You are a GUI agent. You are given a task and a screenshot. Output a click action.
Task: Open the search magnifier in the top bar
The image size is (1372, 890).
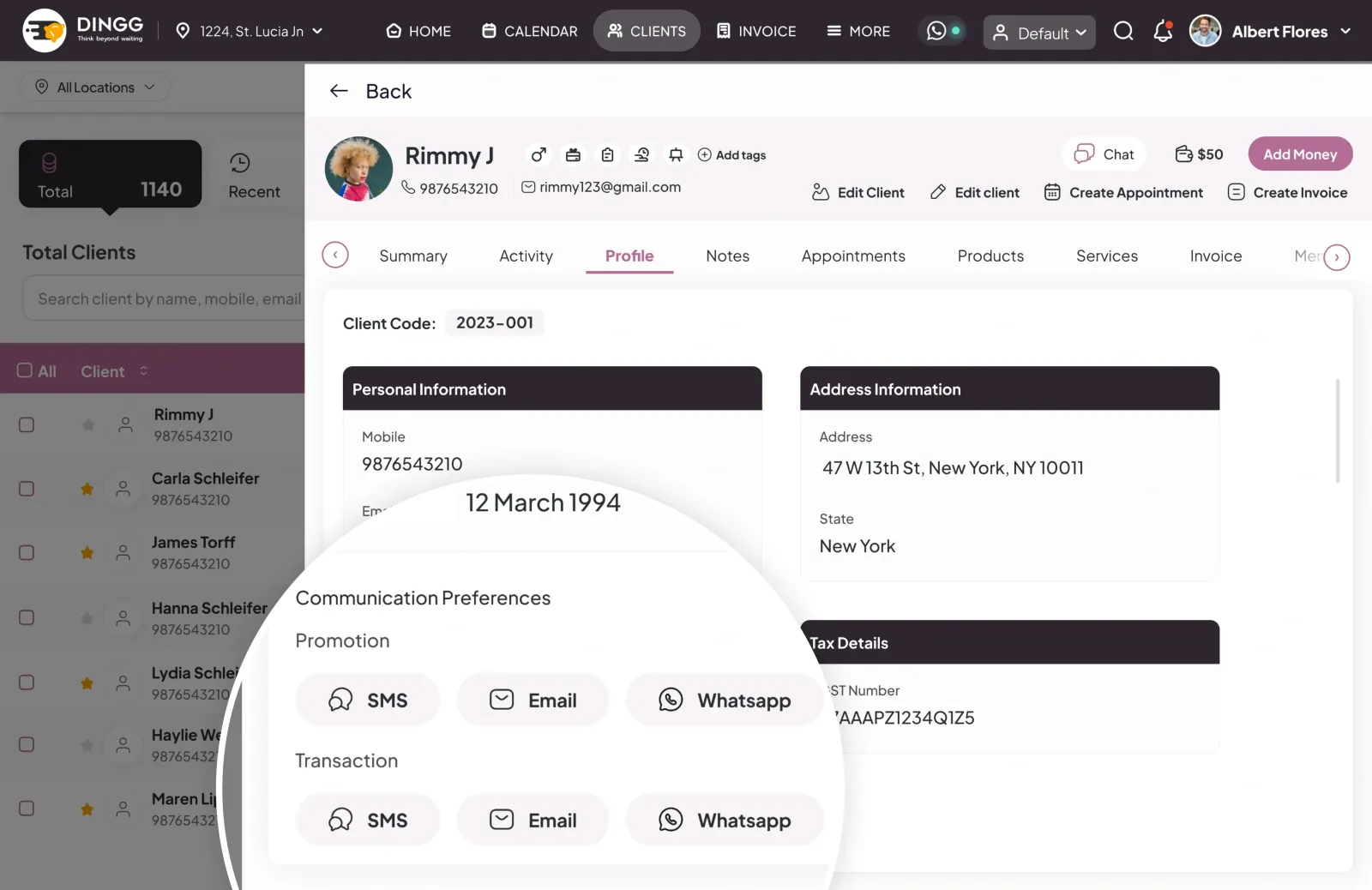[1123, 32]
